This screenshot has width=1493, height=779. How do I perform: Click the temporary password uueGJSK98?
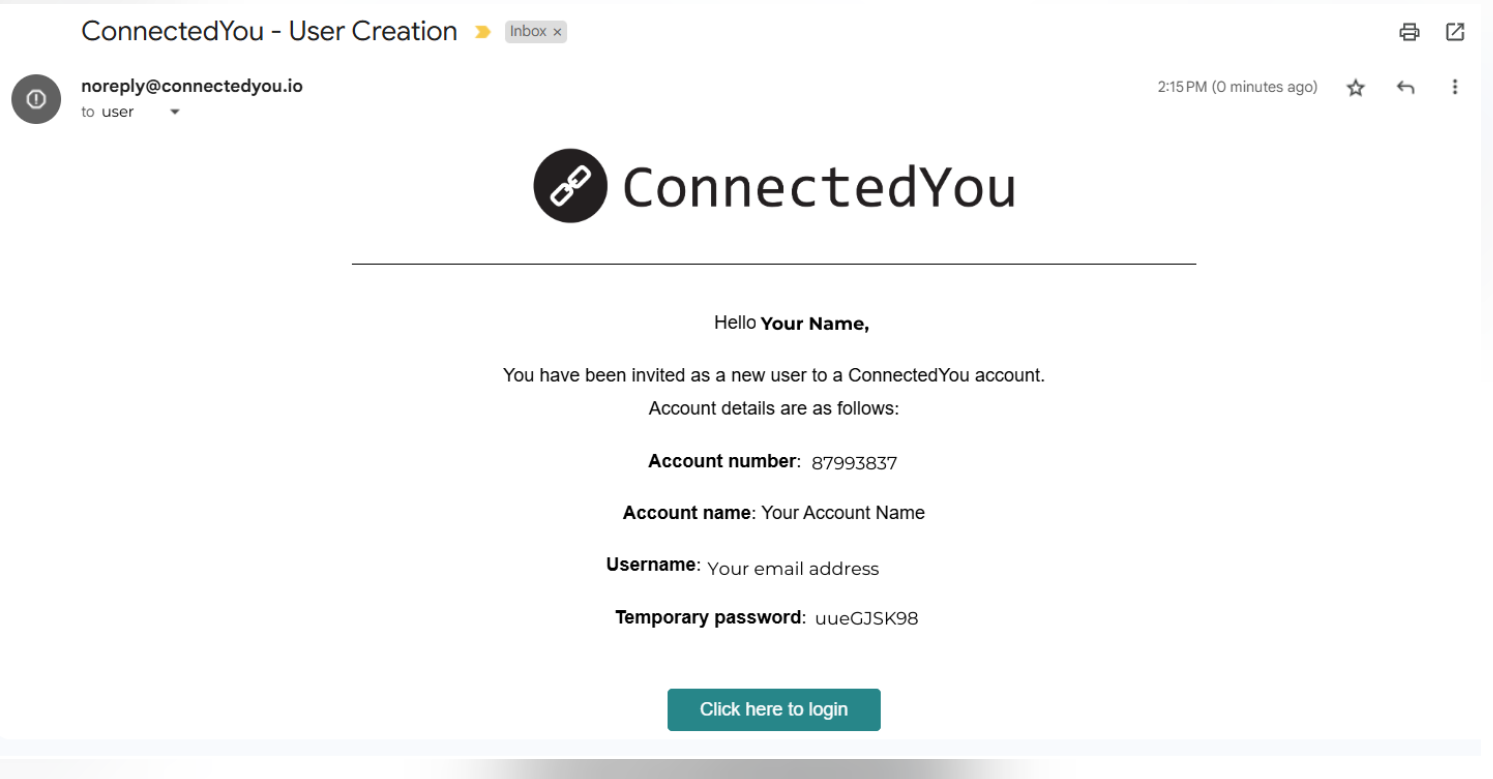[866, 618]
